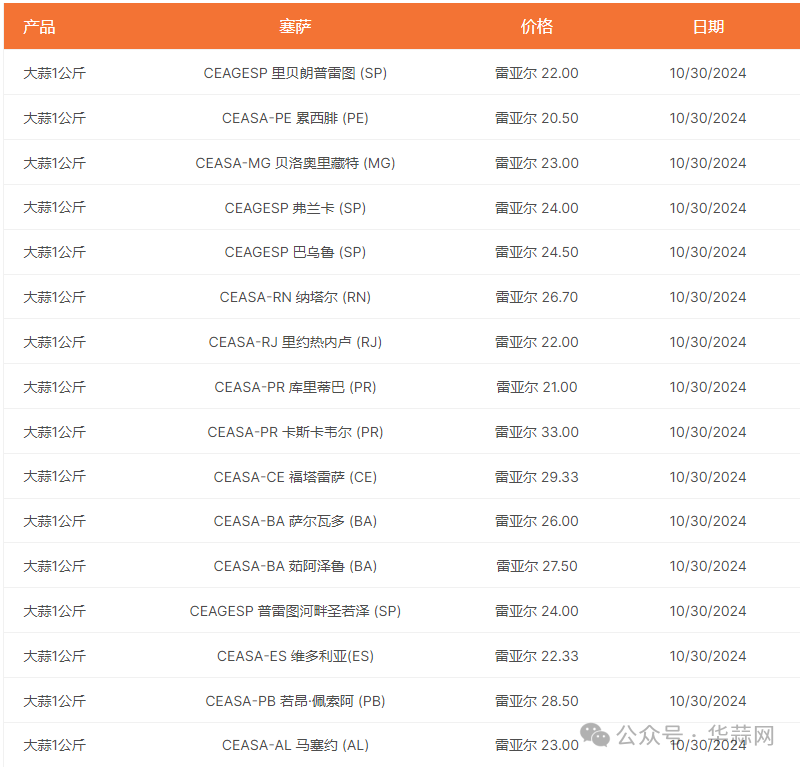This screenshot has width=800, height=767.
Task: Select CEASA-RN 纳塔尔 (RN) cell
Action: coord(295,297)
